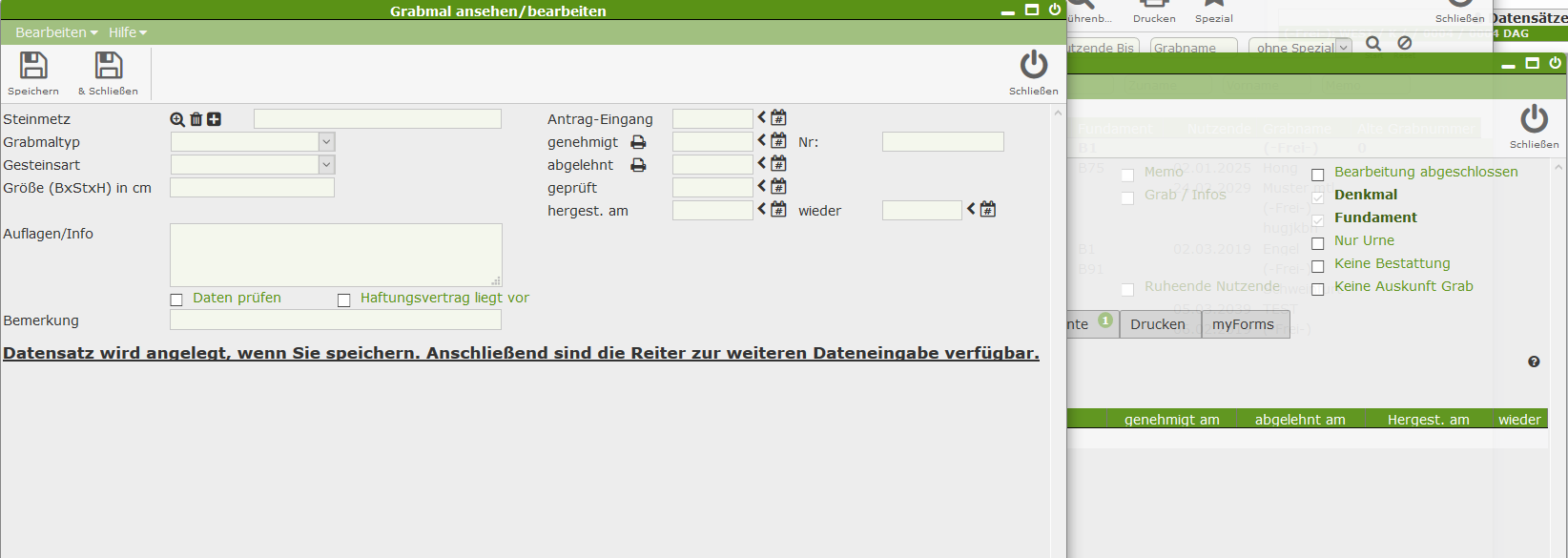Screen dimensions: 1568x558
Task: Open calendar picker for Antrag-Eingang
Action: pyautogui.click(x=778, y=118)
